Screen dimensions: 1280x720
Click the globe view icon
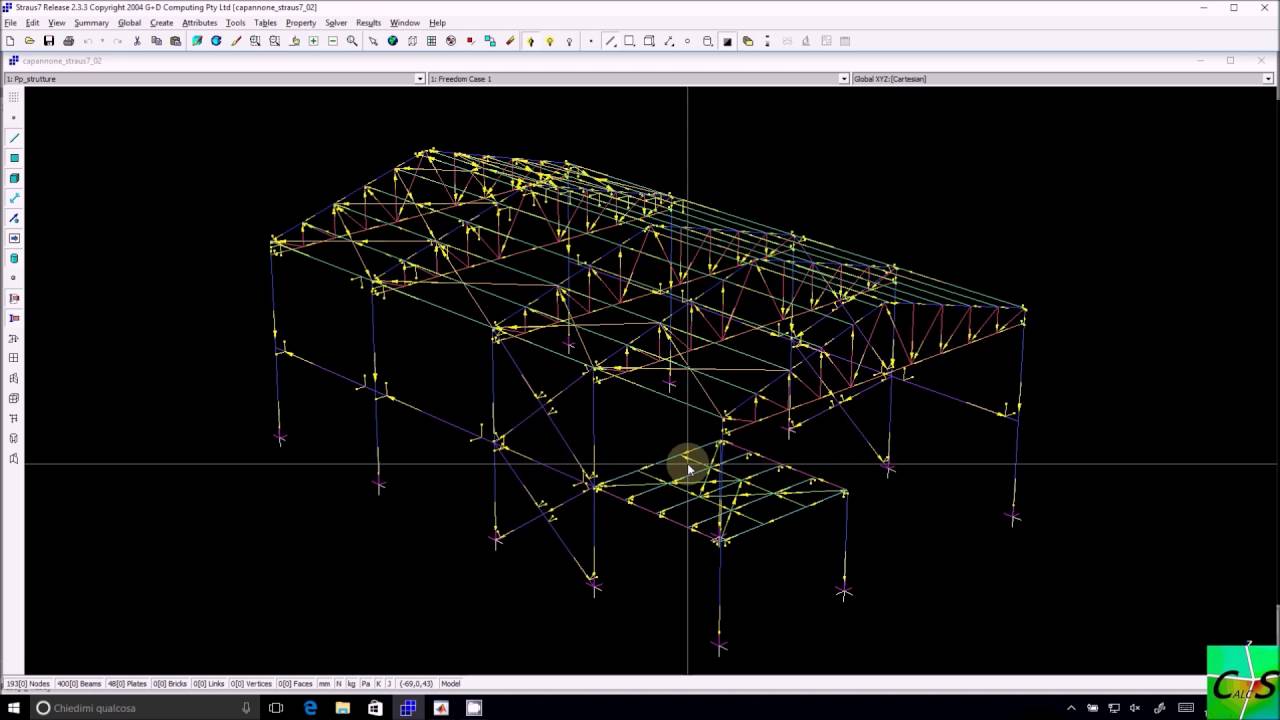coord(392,41)
